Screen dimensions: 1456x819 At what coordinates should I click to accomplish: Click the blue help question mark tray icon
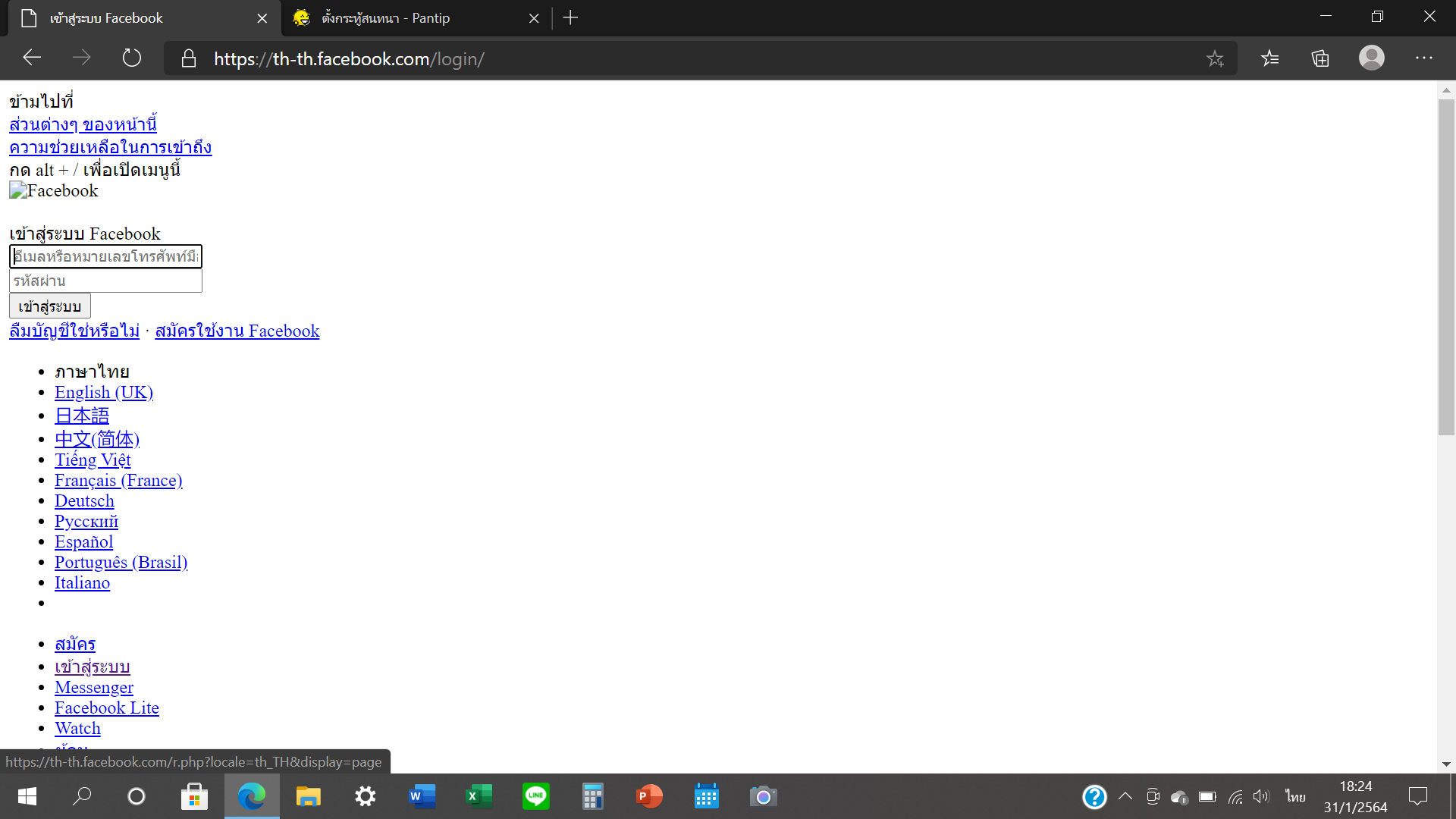(x=1094, y=796)
